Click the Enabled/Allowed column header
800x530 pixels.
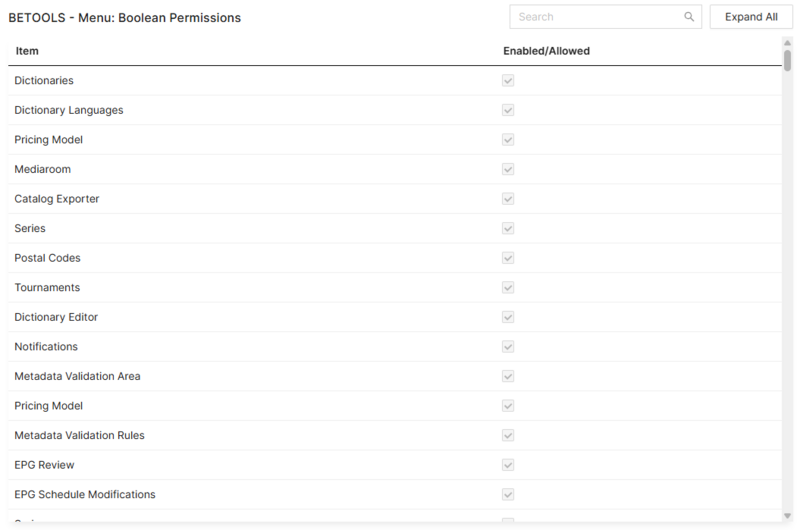[546, 51]
